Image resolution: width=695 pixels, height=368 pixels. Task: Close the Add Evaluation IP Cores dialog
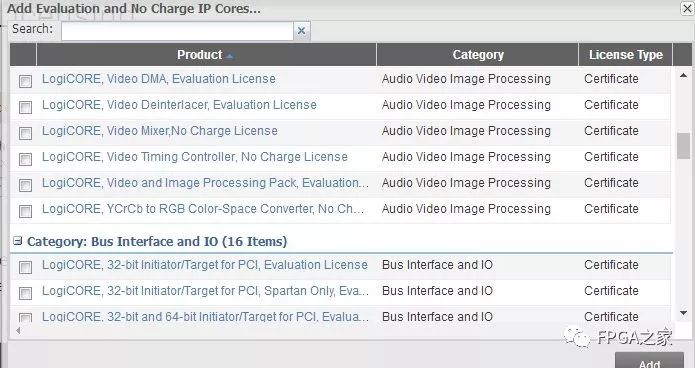pyautogui.click(x=687, y=8)
